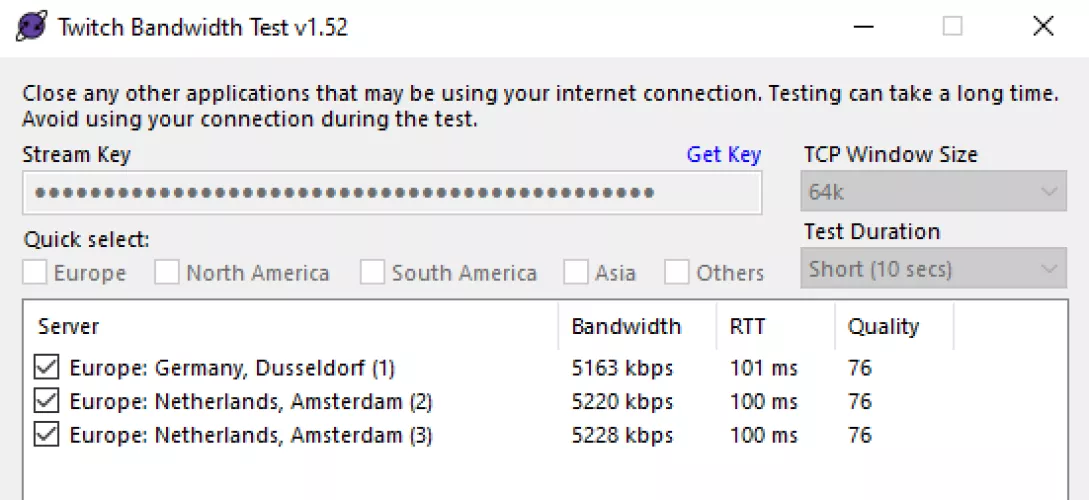
Task: Toggle the Netherlands, Amsterdam (3) server checkbox
Action: pyautogui.click(x=46, y=436)
